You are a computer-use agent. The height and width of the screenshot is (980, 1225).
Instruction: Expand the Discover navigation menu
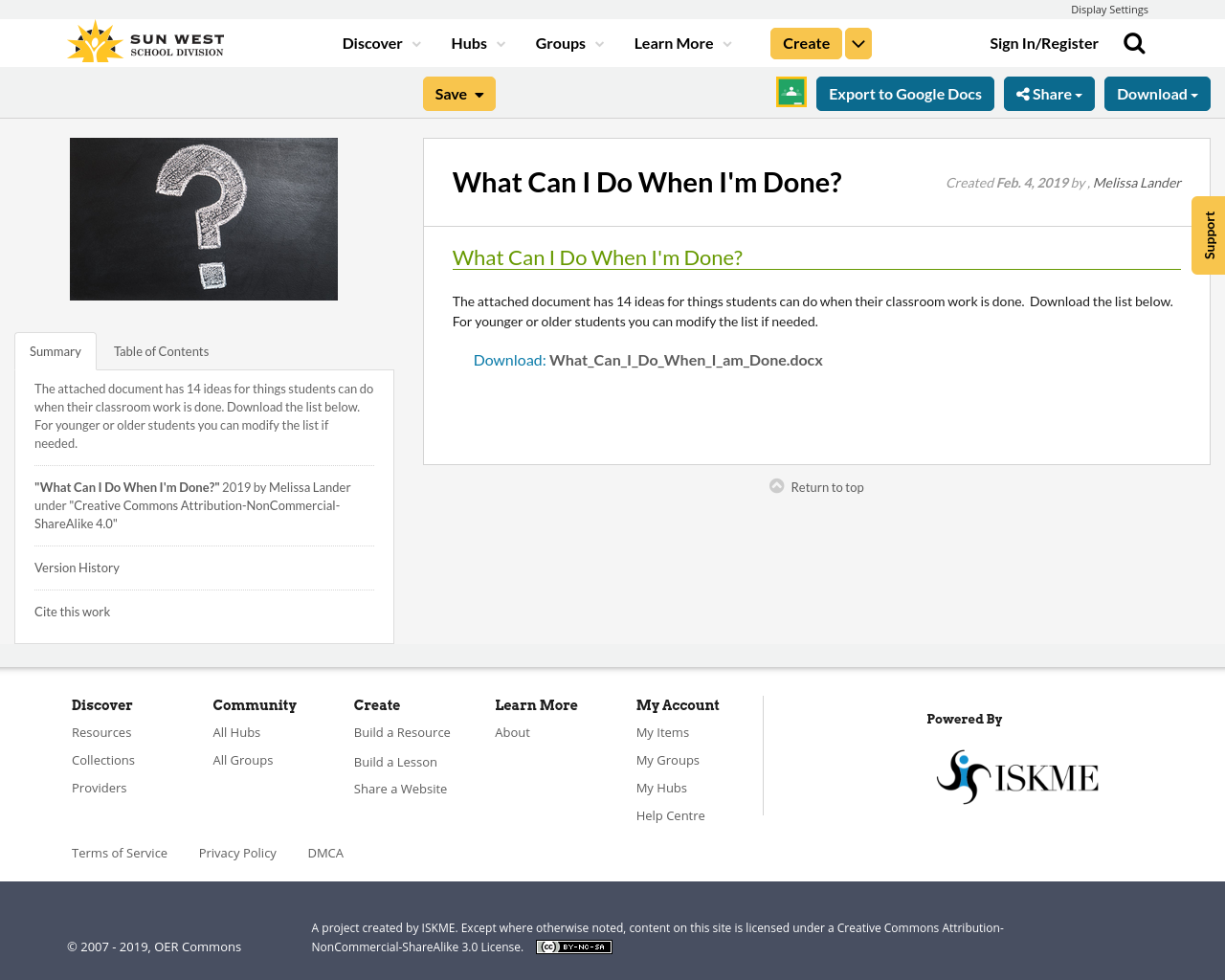(x=380, y=42)
